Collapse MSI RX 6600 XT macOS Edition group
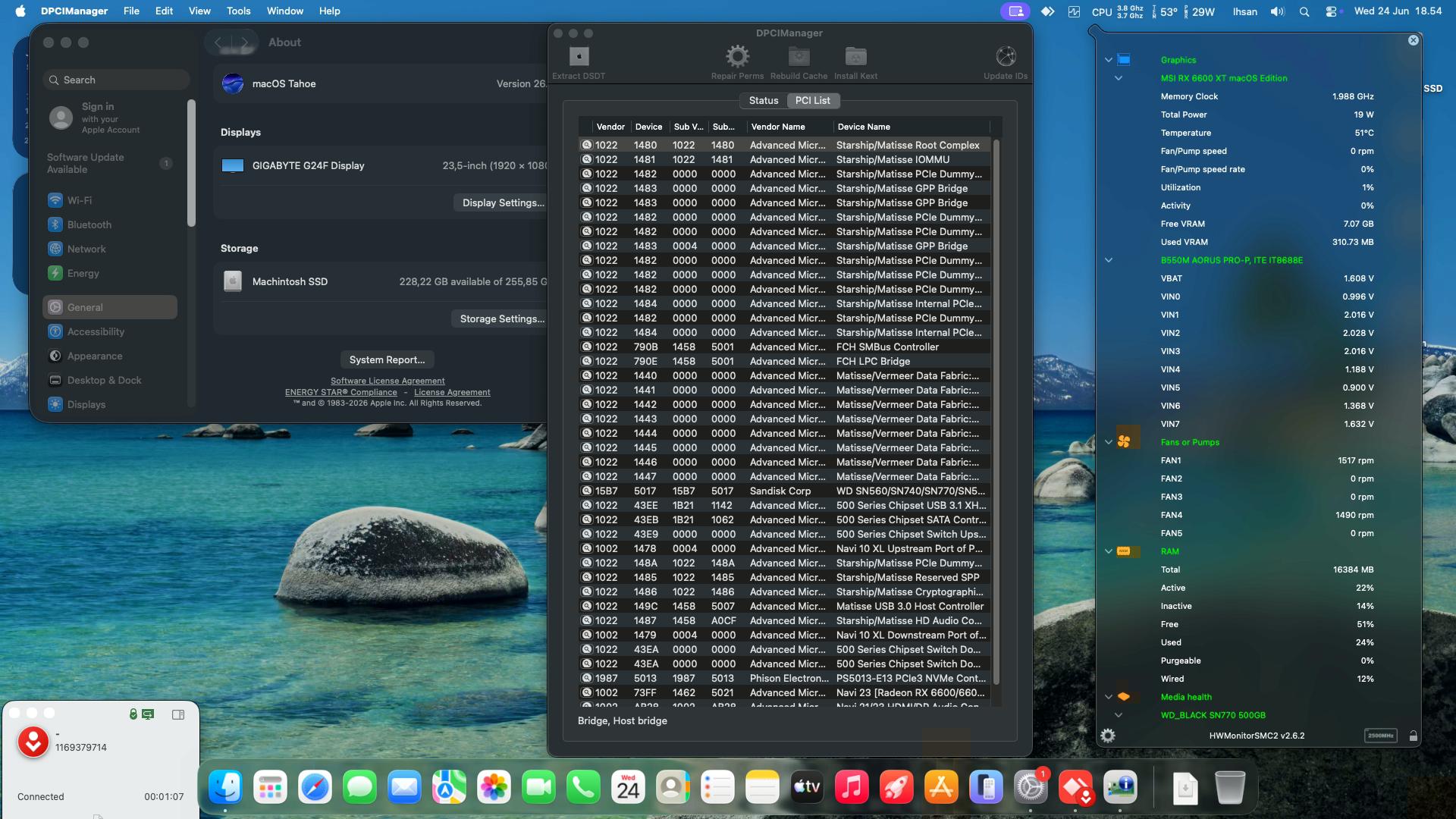Image resolution: width=1456 pixels, height=819 pixels. pos(1119,78)
